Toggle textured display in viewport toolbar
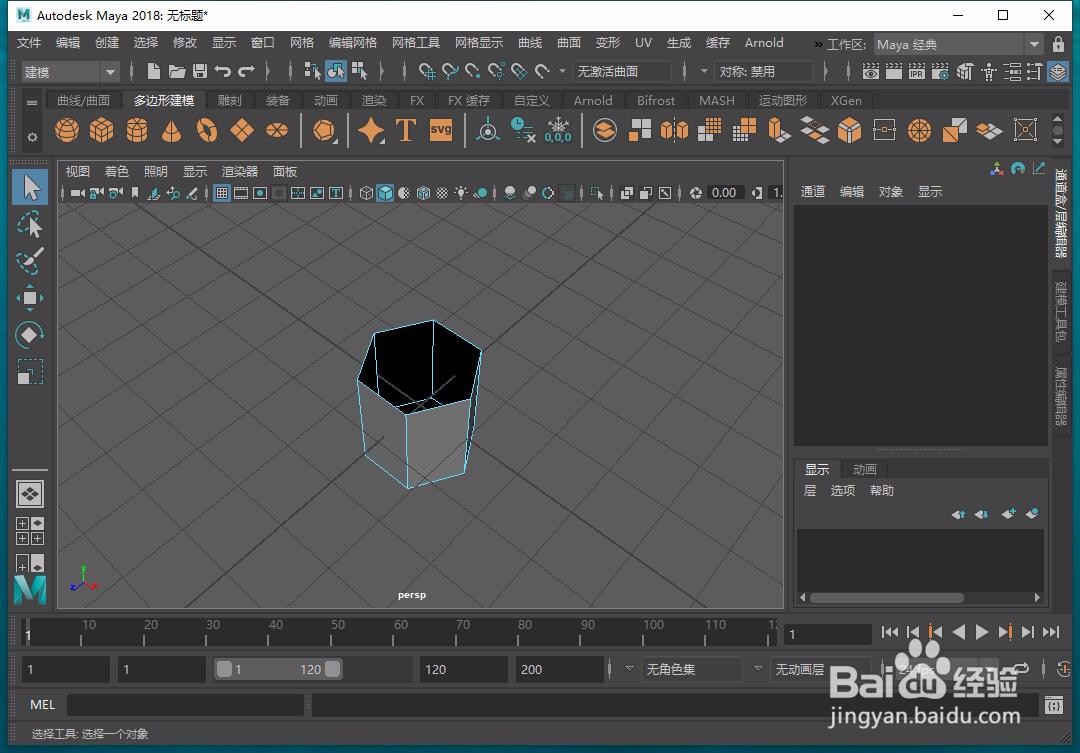Image resolution: width=1080 pixels, height=753 pixels. click(442, 193)
